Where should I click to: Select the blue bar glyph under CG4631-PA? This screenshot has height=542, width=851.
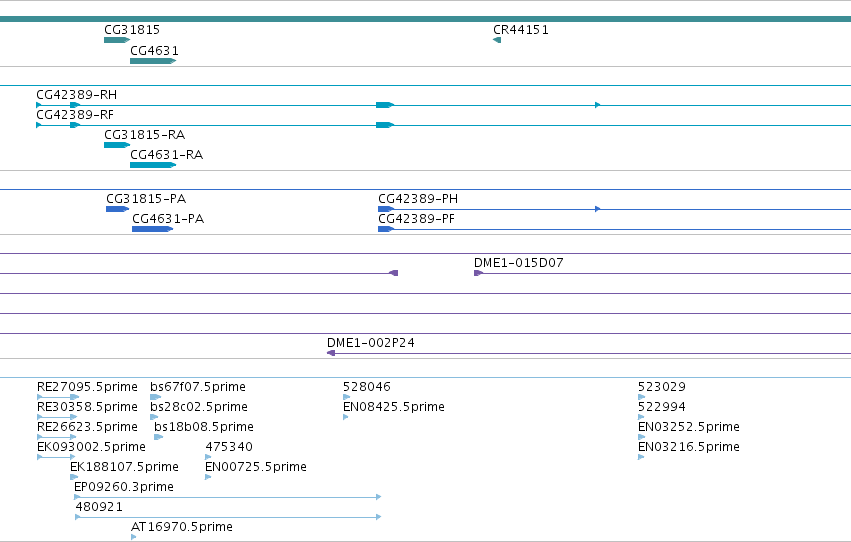point(153,229)
